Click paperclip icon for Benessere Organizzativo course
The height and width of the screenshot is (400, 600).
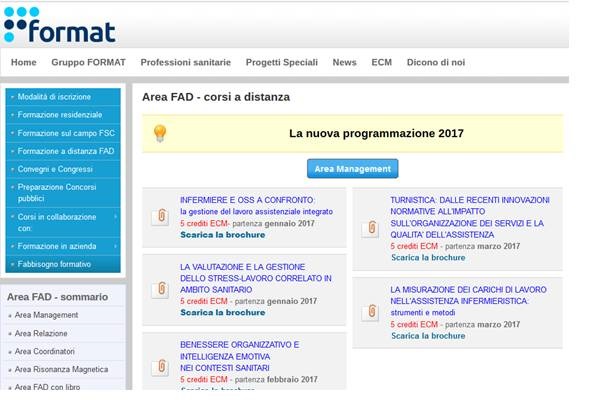[159, 366]
